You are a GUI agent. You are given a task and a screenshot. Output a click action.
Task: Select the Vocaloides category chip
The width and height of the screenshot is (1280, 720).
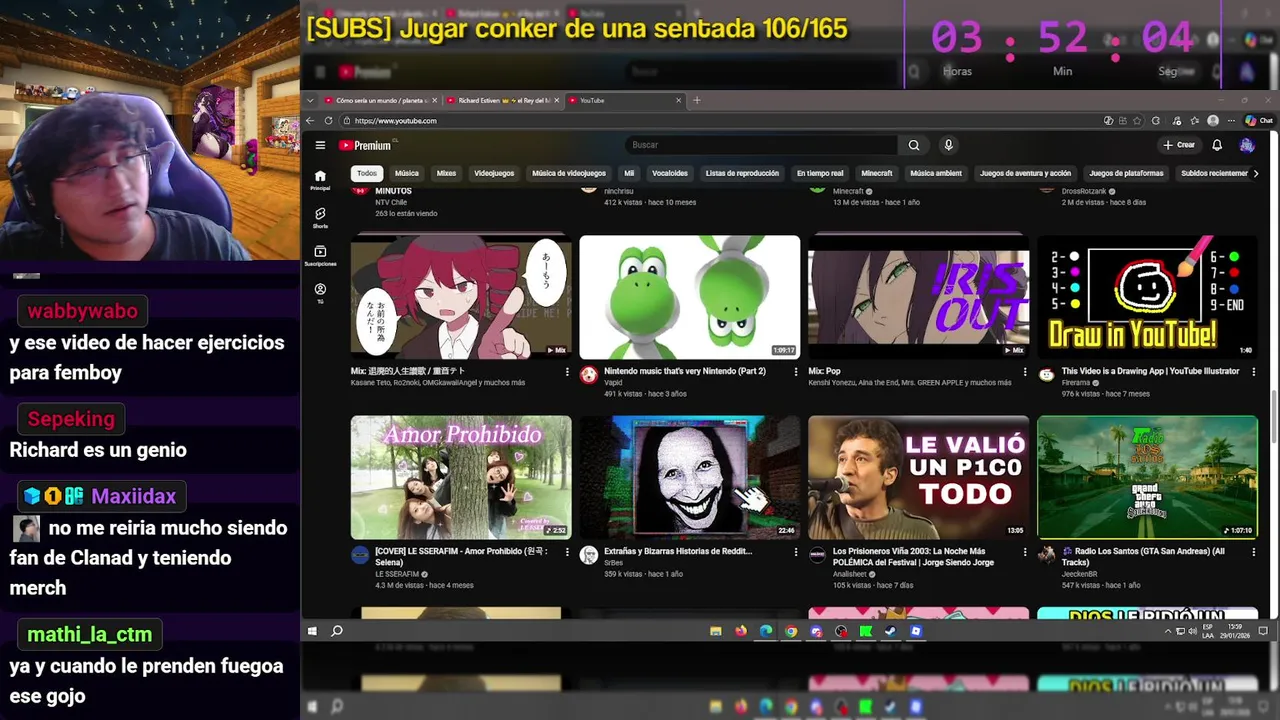click(x=670, y=173)
